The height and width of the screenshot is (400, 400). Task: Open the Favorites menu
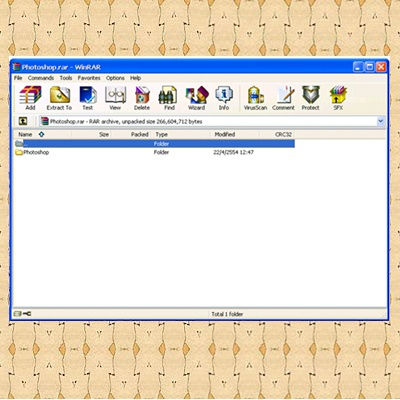[x=89, y=78]
